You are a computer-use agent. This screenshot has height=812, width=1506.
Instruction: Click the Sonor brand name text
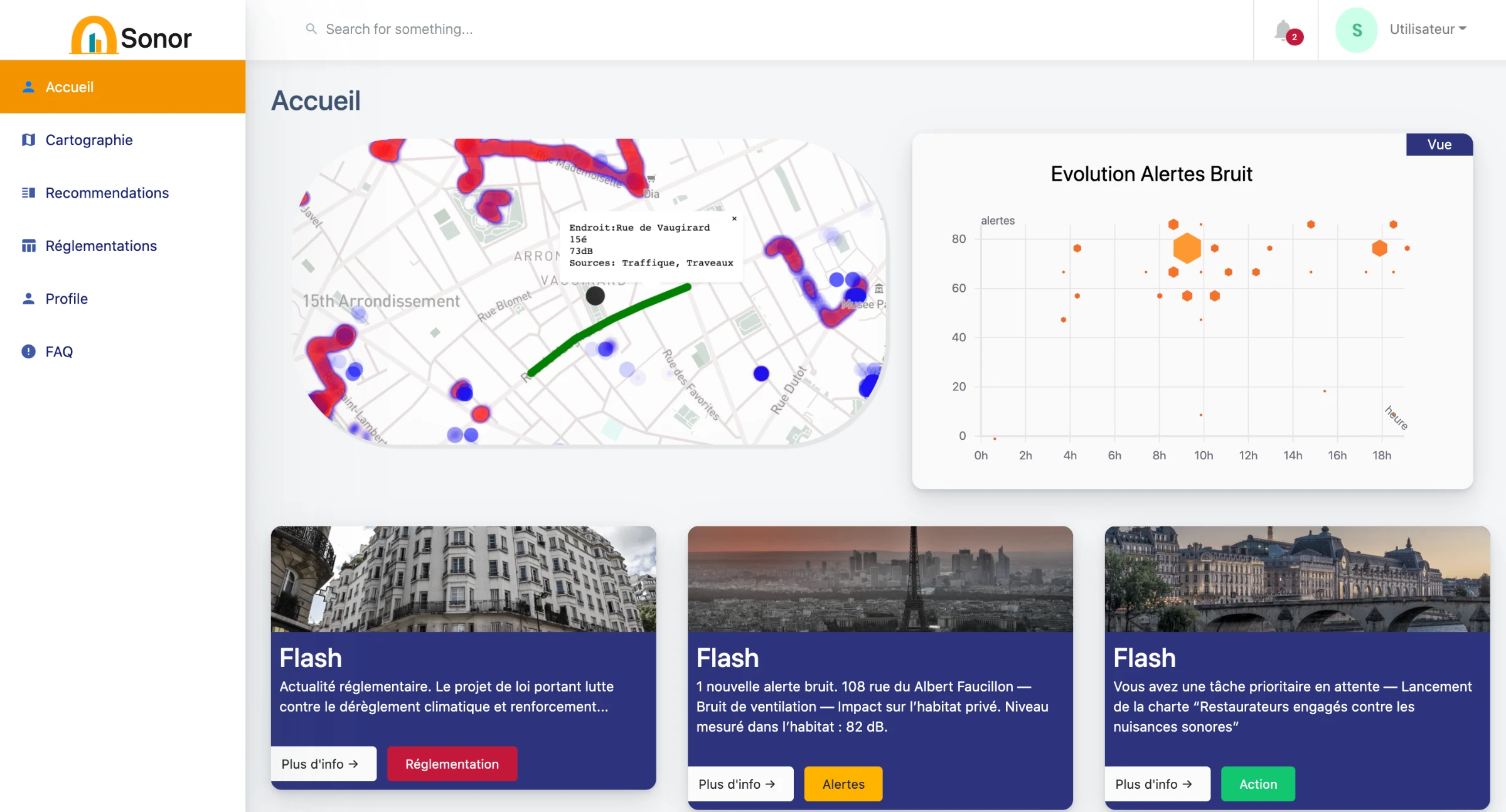156,38
